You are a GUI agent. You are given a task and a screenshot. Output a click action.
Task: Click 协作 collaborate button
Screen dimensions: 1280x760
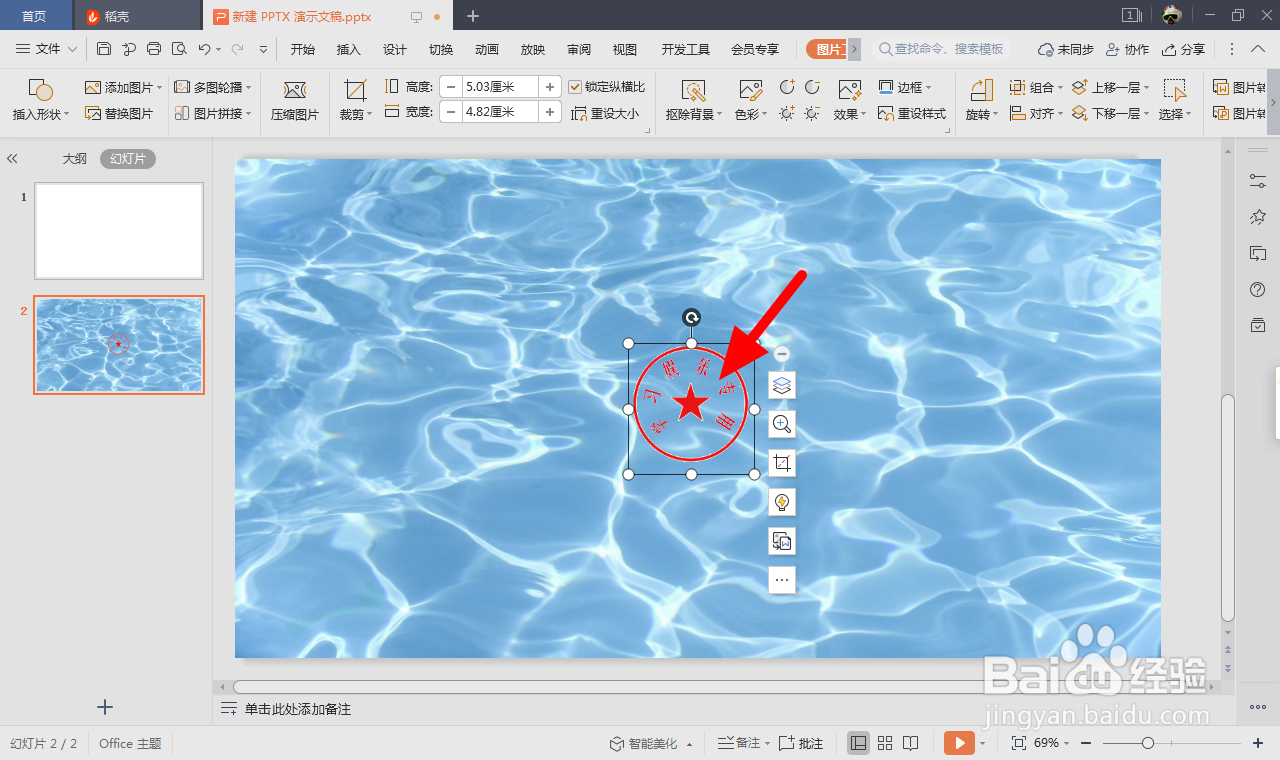tap(1128, 49)
